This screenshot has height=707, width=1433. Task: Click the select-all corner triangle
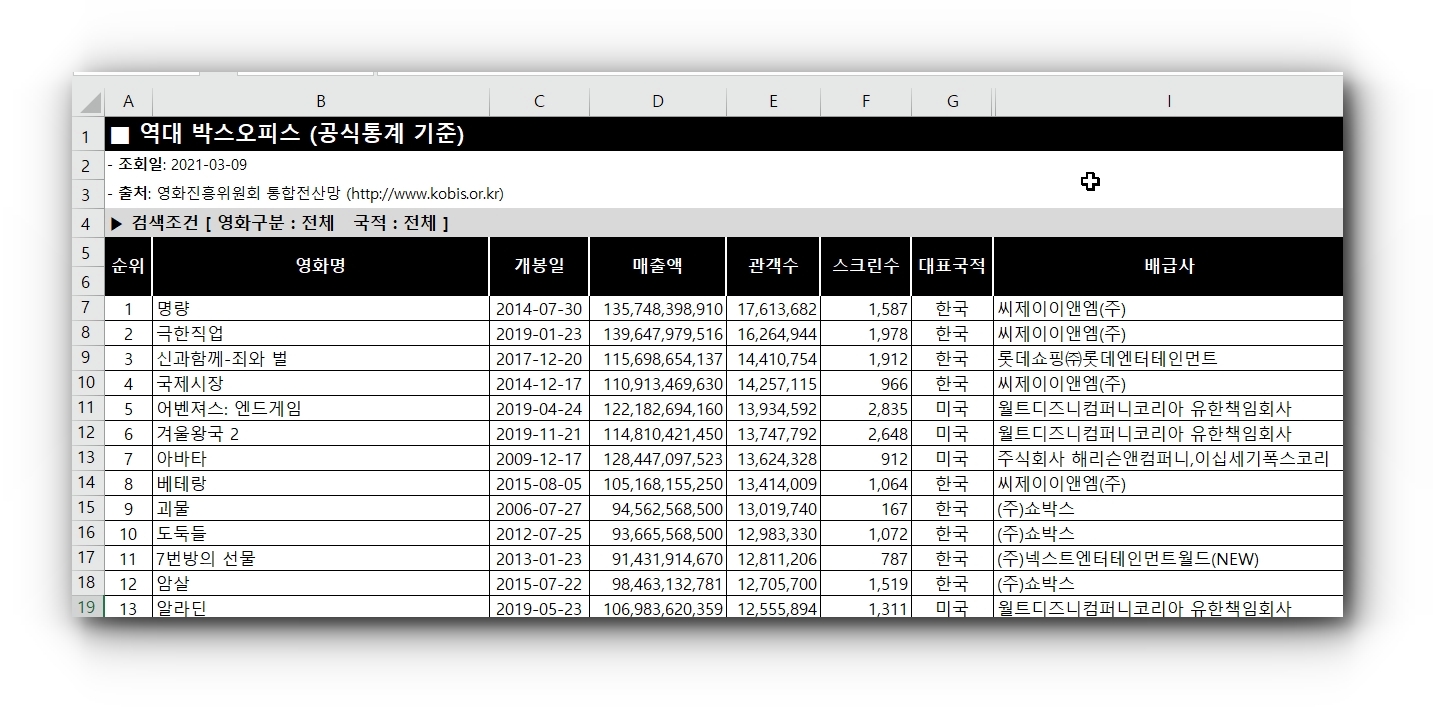tap(89, 102)
